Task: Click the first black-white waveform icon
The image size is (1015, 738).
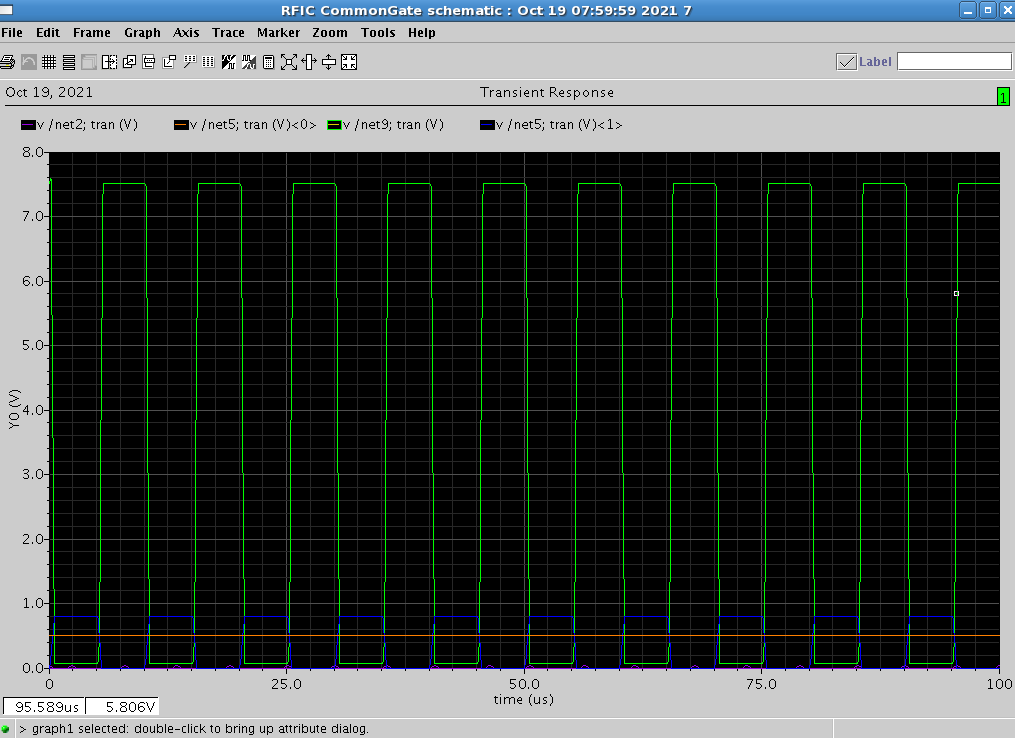Action: (x=229, y=62)
